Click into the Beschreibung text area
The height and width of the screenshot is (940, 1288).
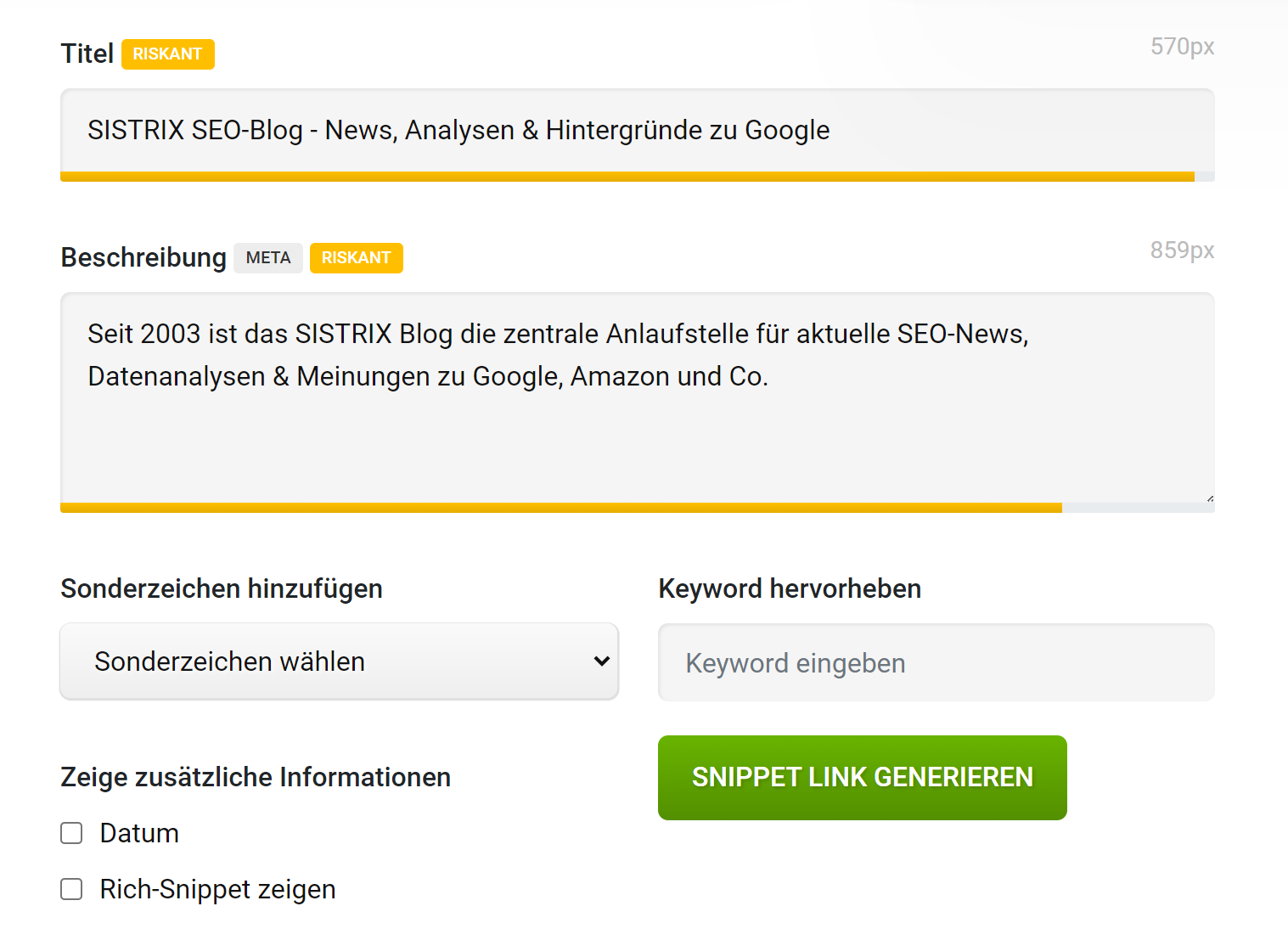[x=637, y=398]
